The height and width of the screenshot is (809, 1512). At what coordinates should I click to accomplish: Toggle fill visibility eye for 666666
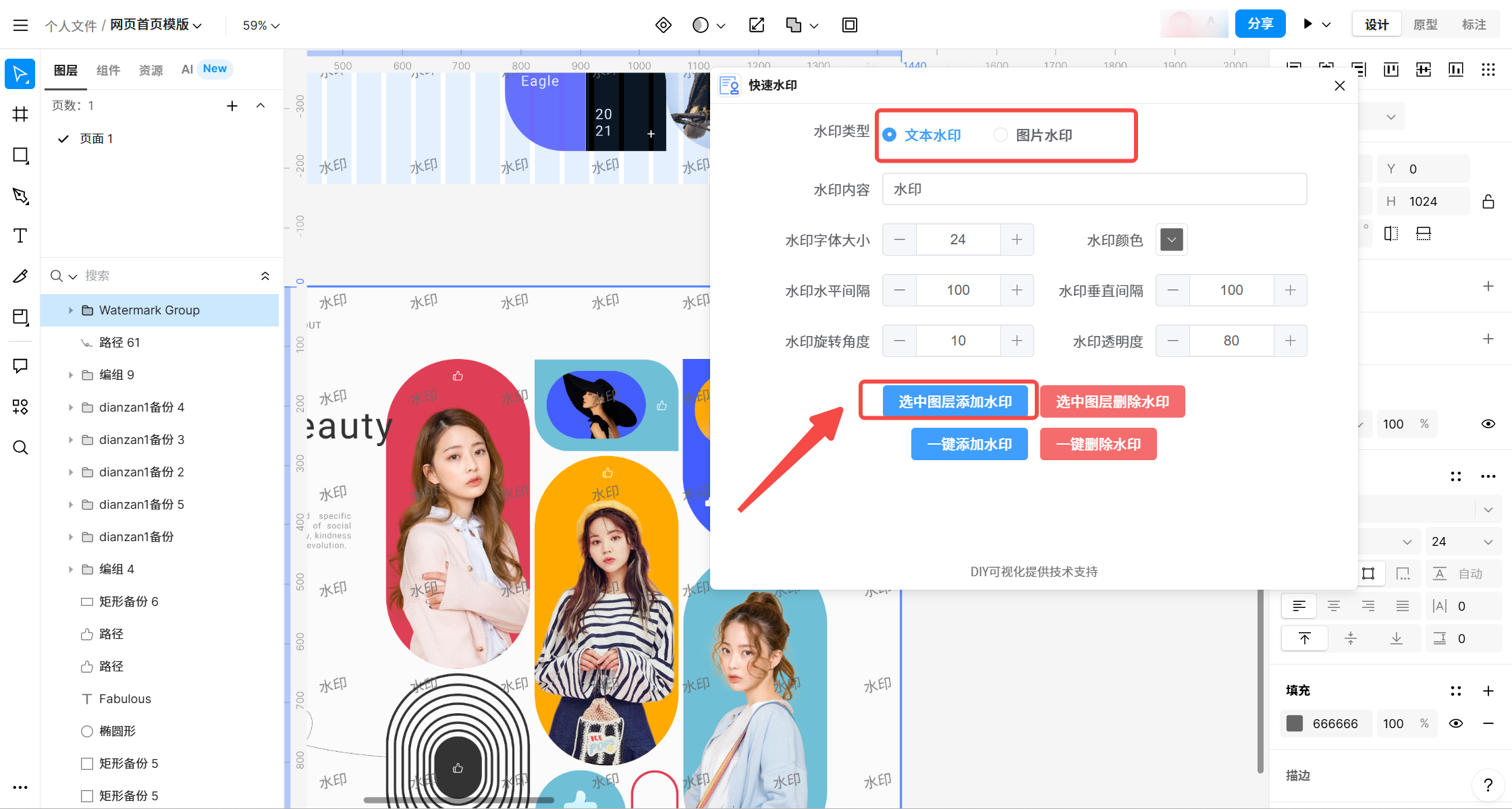(1456, 723)
